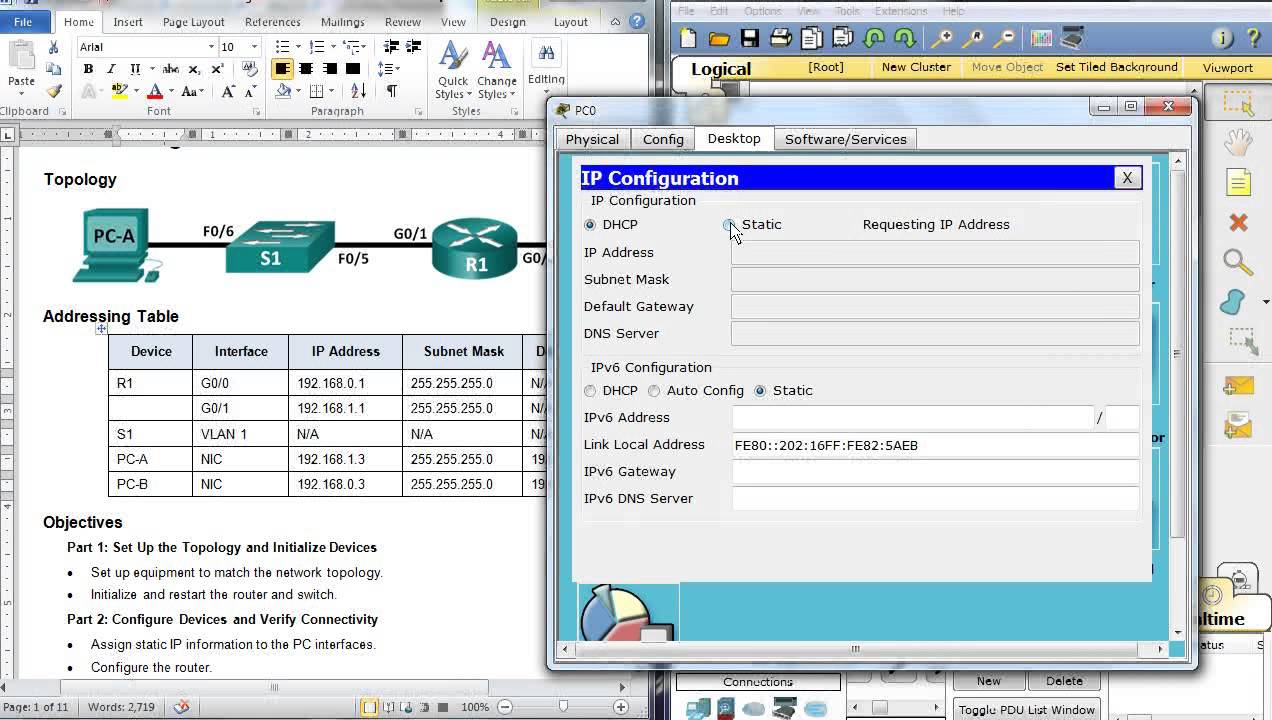
Task: Click the Print icon in Packet Tracer
Action: coord(781,39)
